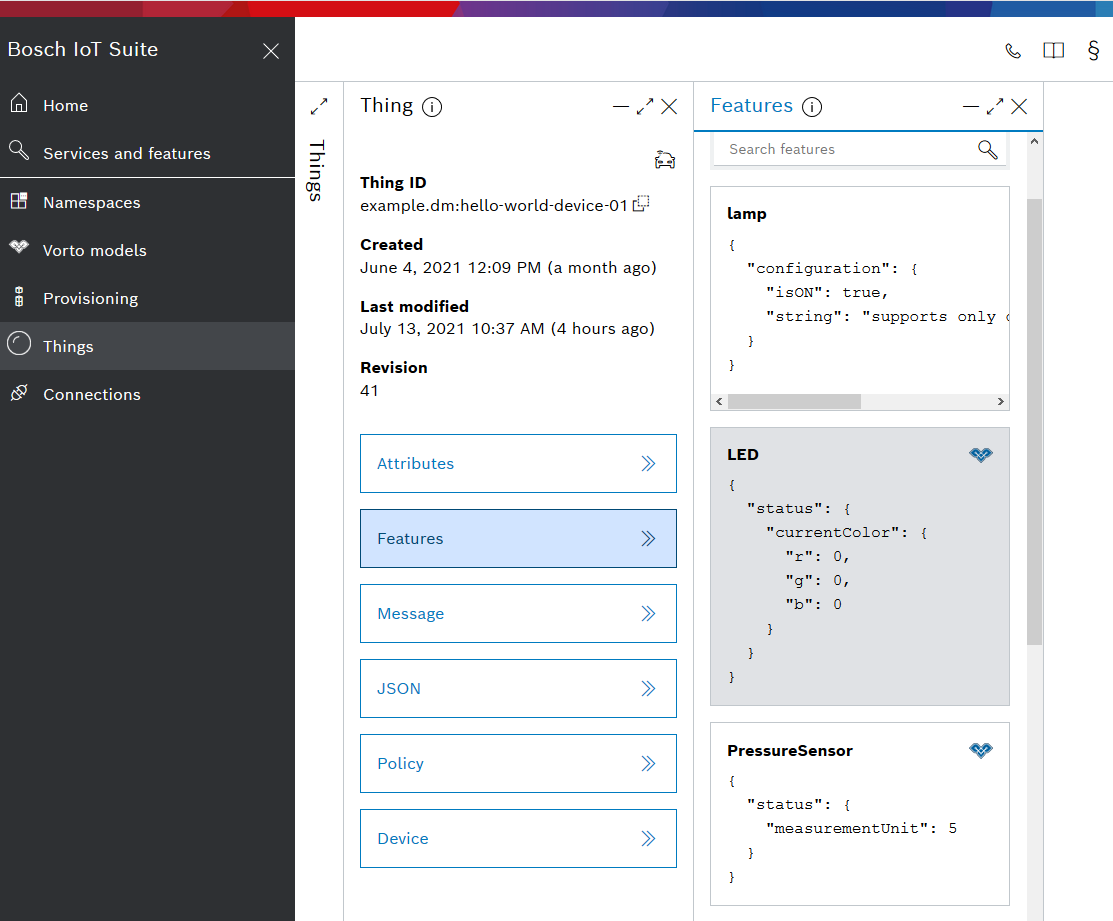Image resolution: width=1113 pixels, height=921 pixels.
Task: Click the Policy double chevron
Action: coord(648,763)
